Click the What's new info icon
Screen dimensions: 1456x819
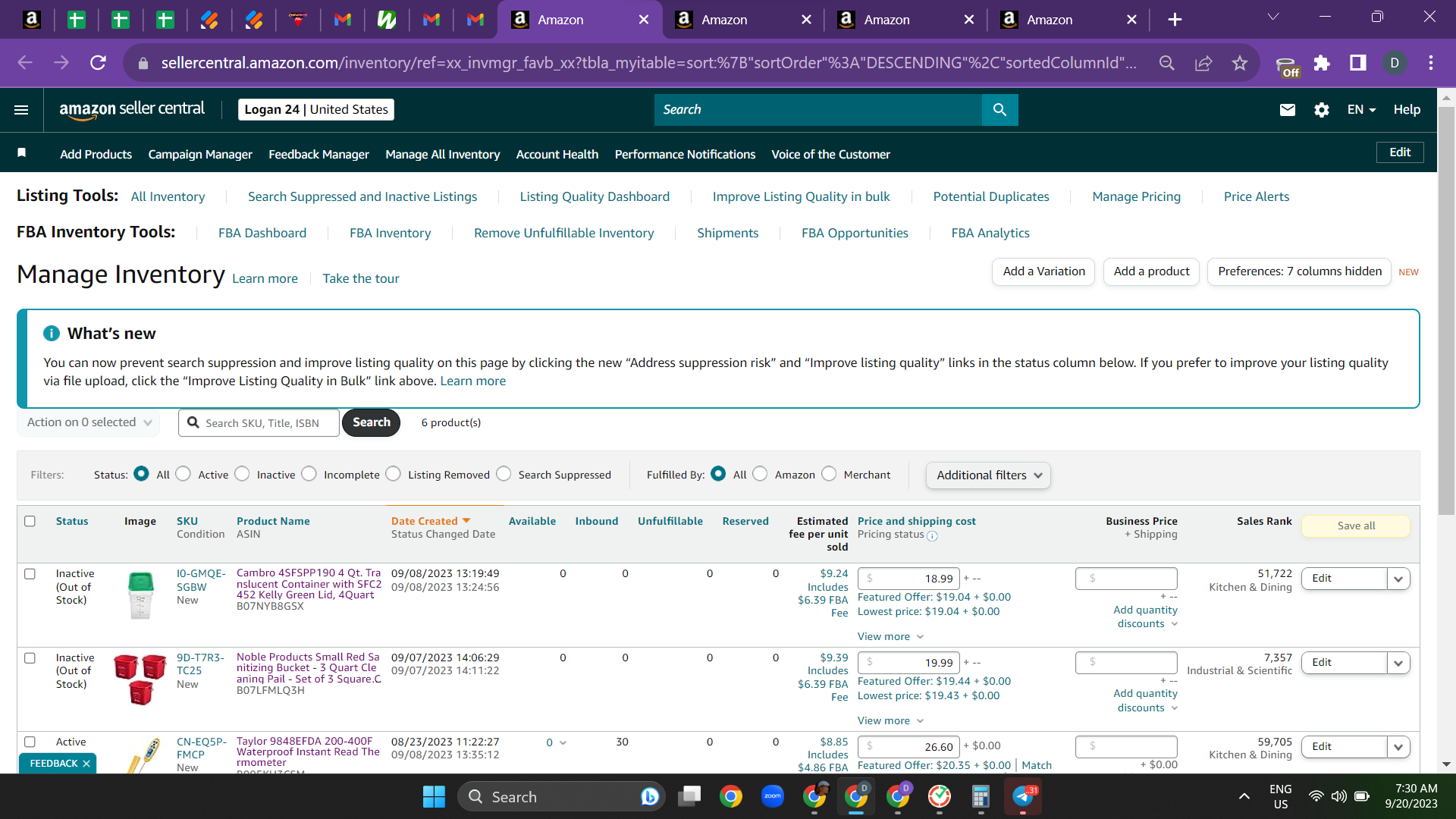pyautogui.click(x=52, y=334)
